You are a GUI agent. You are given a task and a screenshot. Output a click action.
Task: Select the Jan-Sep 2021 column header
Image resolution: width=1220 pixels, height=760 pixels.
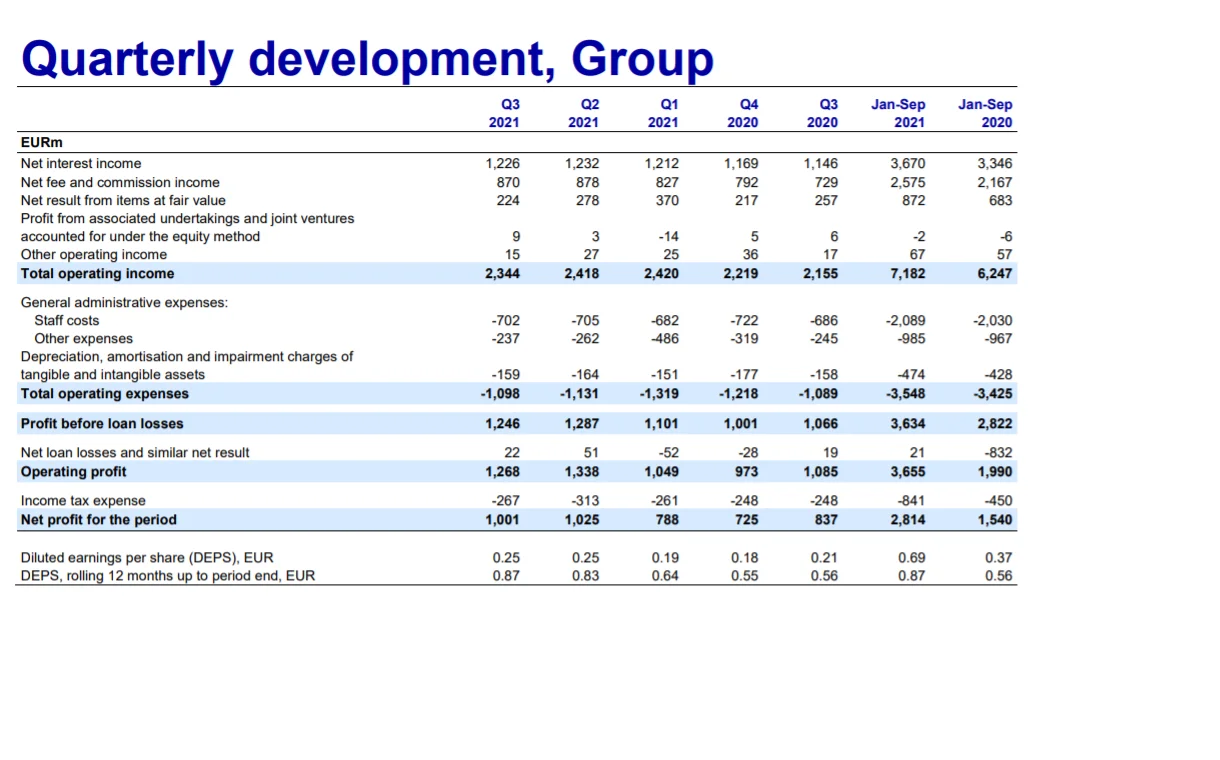coord(898,113)
